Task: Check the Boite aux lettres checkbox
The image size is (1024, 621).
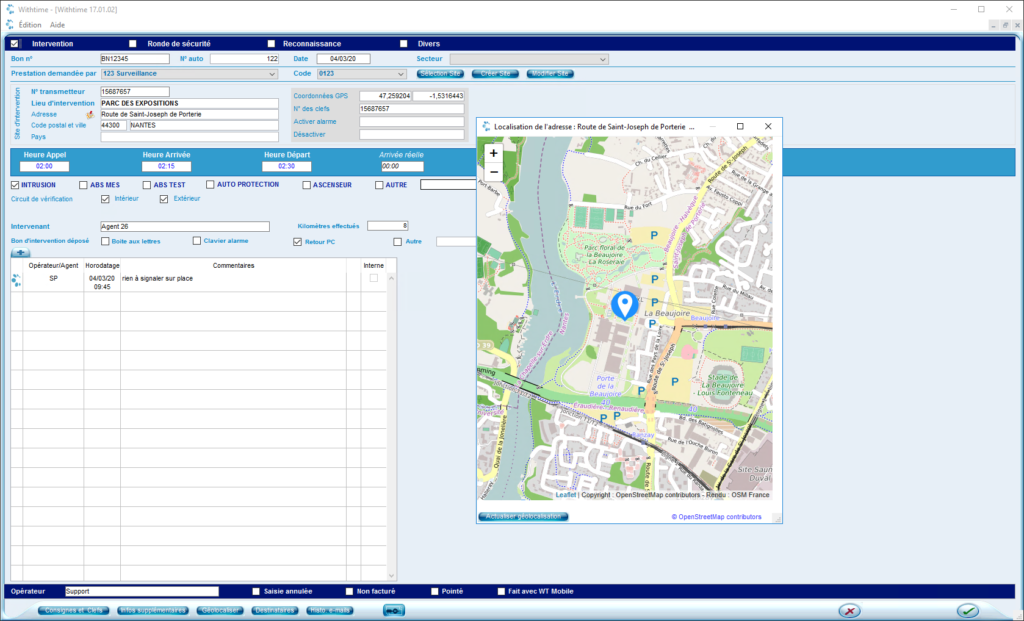Action: point(105,241)
